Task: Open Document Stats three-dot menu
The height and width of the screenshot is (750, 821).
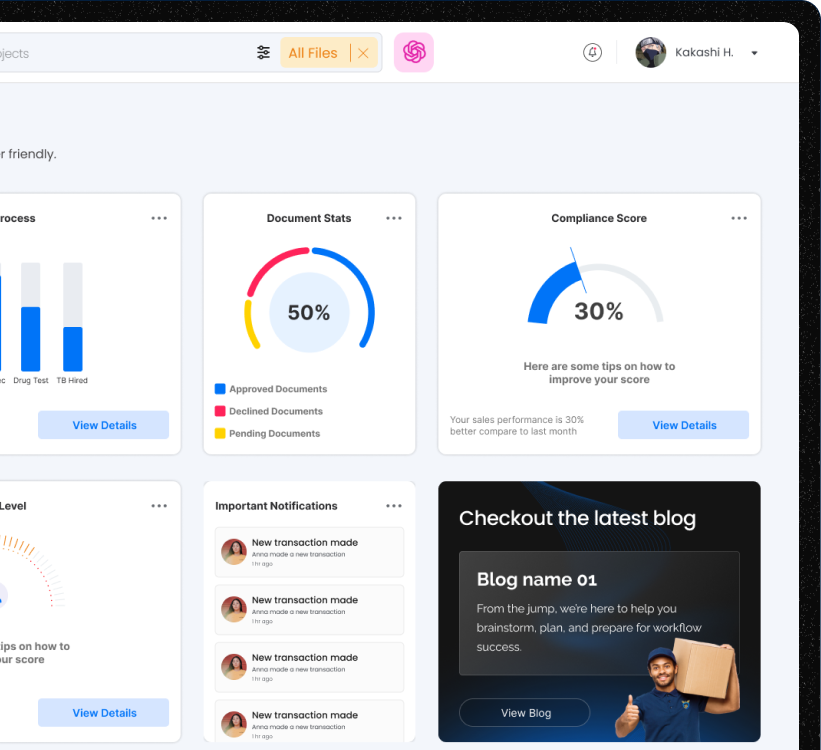Action: point(394,218)
